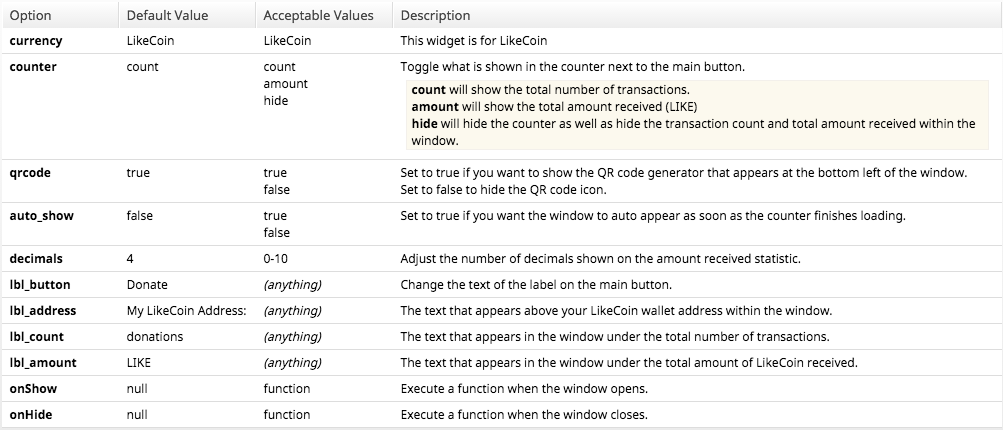
Task: Click the Default Value column header
Action: 187,15
